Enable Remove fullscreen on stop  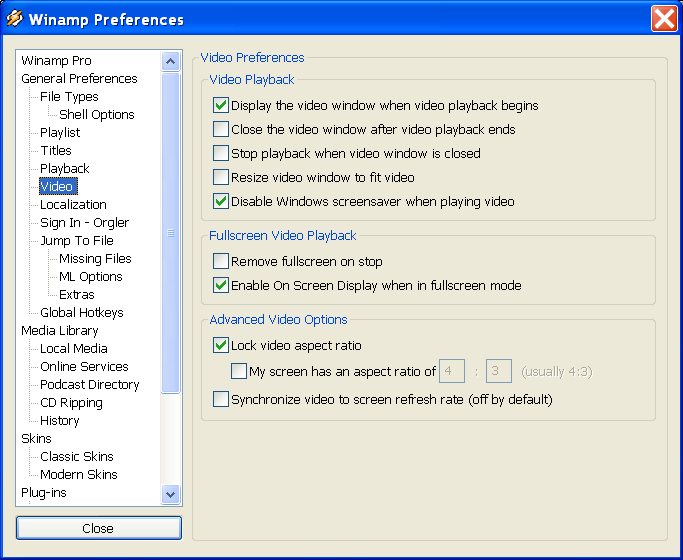pyautogui.click(x=221, y=261)
